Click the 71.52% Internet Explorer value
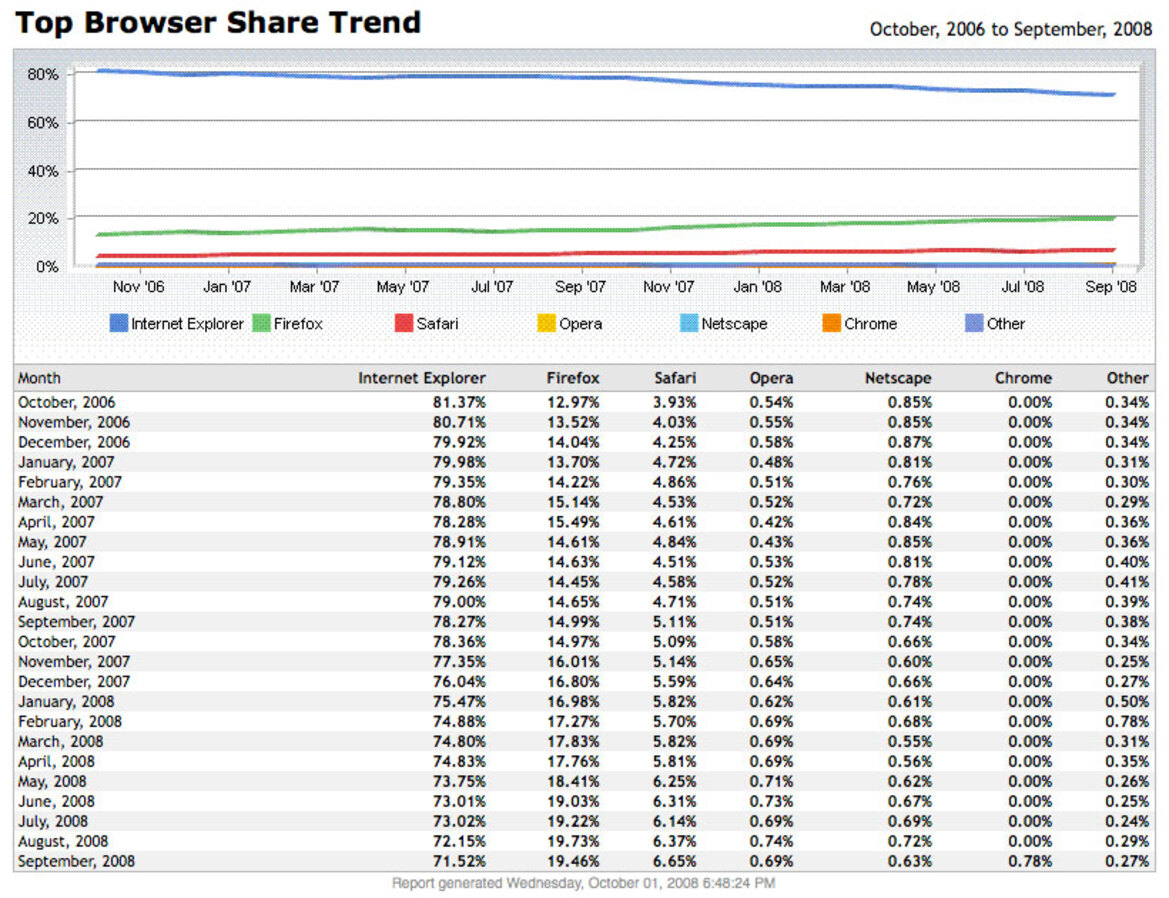The image size is (1169, 898). 459,861
